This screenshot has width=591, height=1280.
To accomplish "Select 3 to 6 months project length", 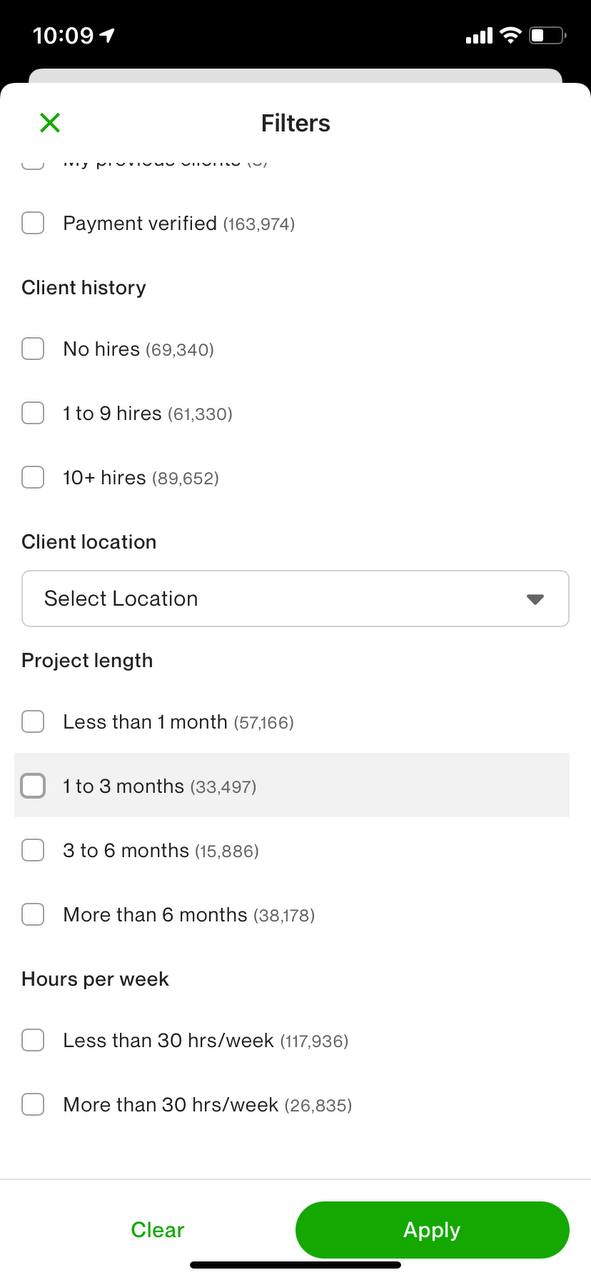I will [33, 850].
